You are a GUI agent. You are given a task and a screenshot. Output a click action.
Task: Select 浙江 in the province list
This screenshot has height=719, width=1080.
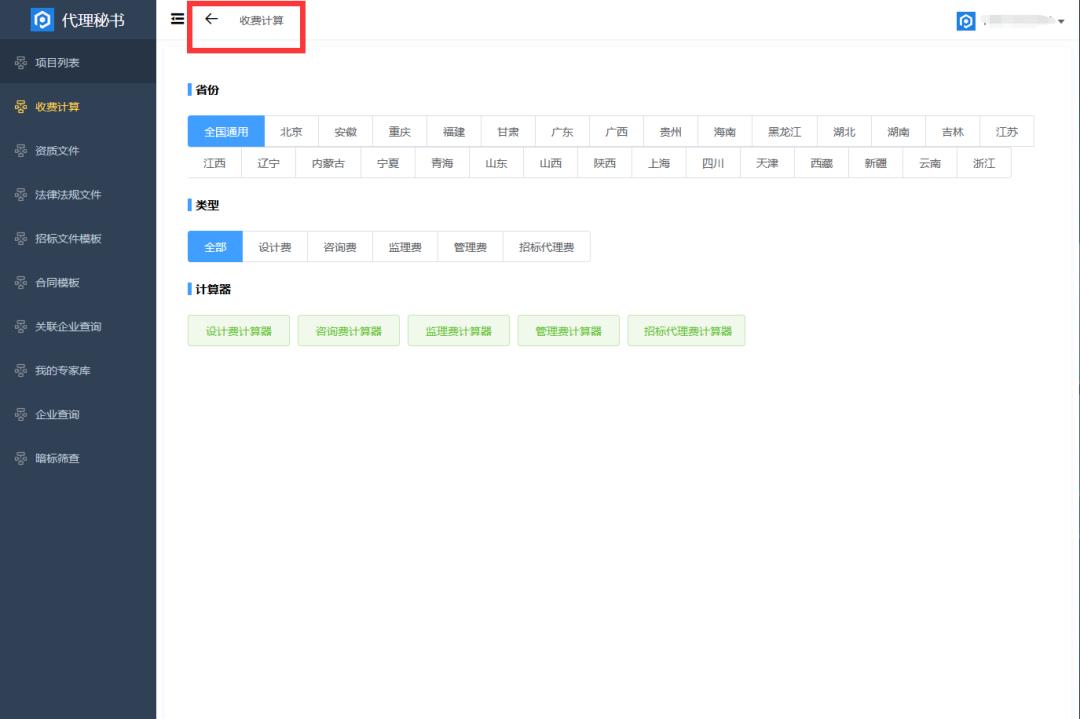pos(984,162)
